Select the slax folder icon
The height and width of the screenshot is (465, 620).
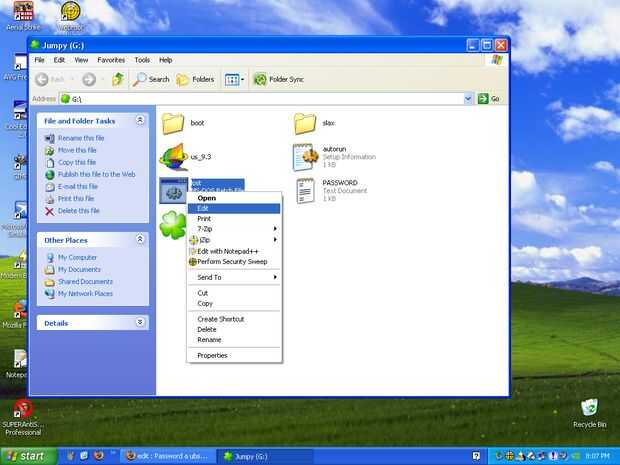pos(305,123)
